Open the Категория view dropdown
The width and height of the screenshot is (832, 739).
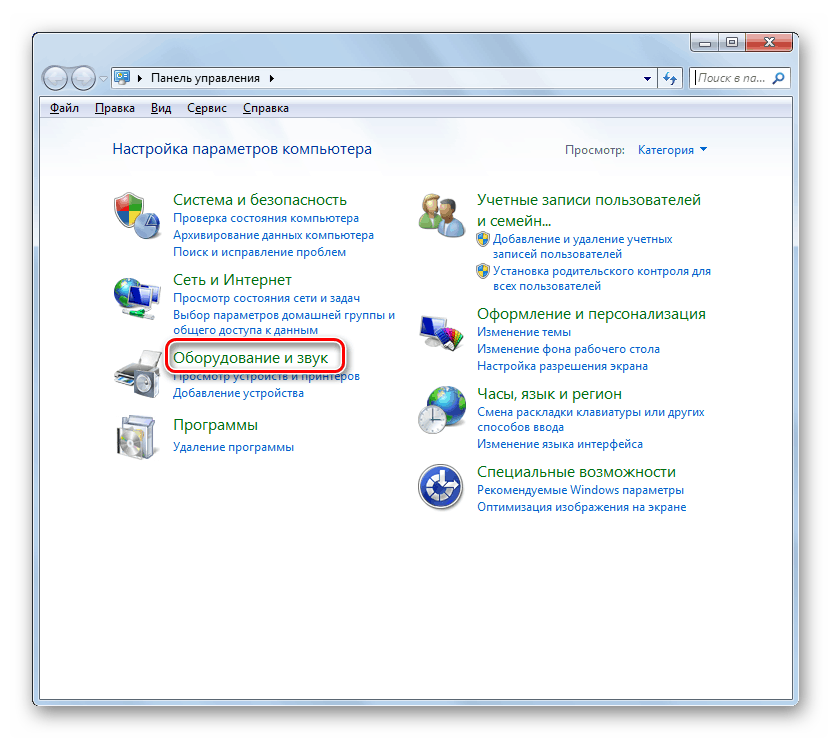click(x=672, y=150)
